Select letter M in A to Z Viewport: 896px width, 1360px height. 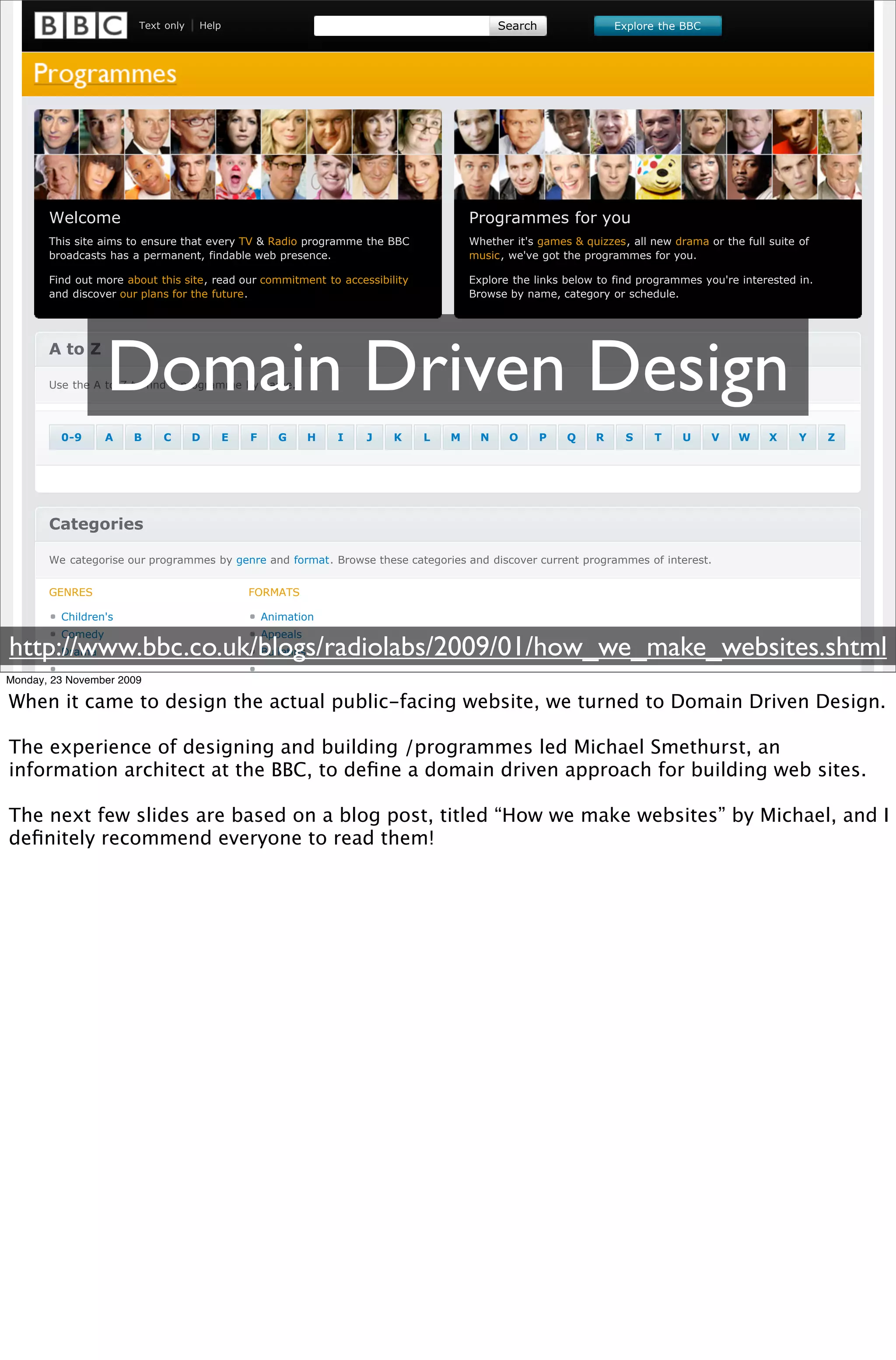(x=455, y=437)
